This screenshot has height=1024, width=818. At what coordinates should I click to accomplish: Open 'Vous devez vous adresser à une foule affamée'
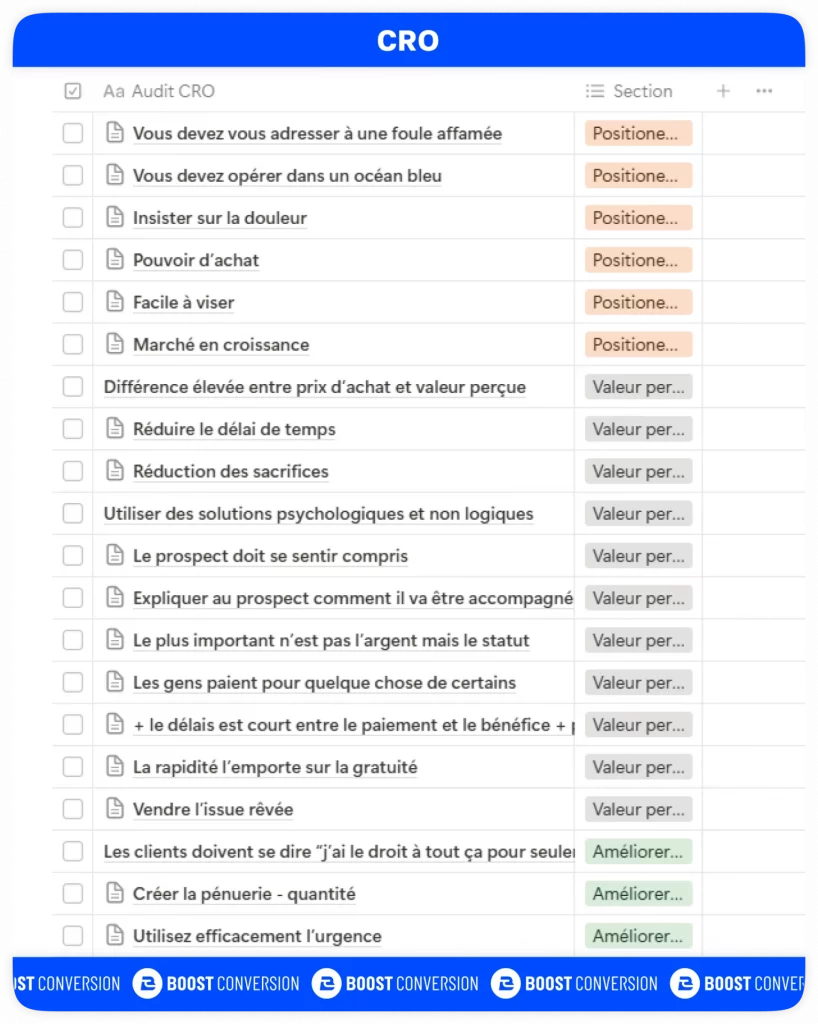point(317,134)
